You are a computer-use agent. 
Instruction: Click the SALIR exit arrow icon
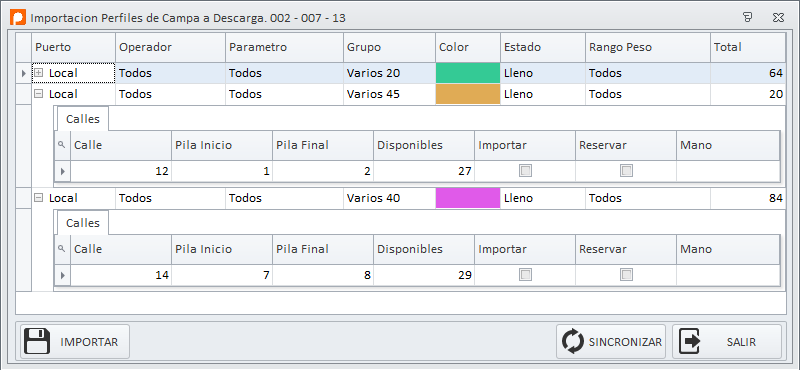coord(689,341)
